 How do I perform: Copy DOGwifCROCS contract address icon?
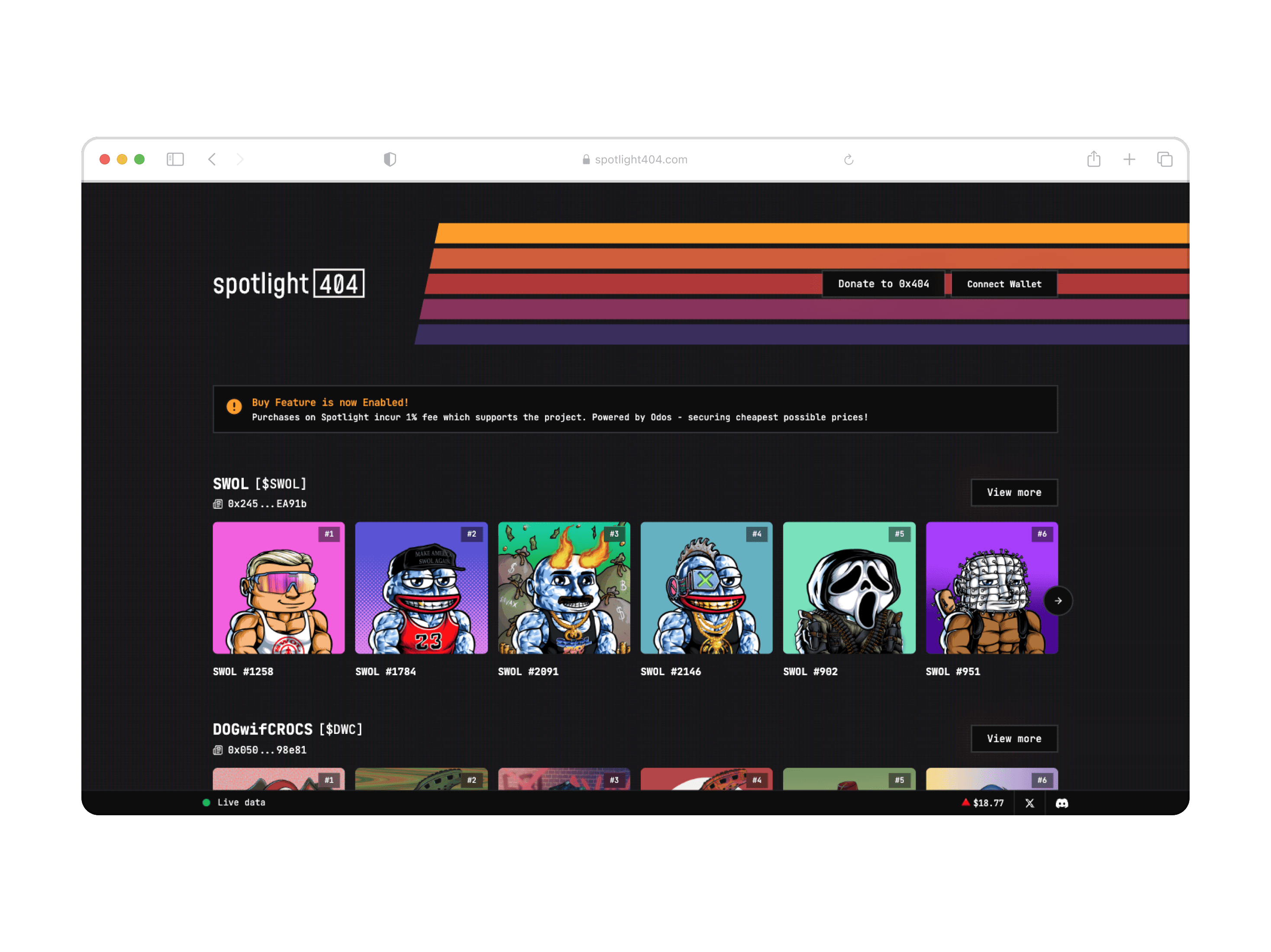tap(218, 750)
